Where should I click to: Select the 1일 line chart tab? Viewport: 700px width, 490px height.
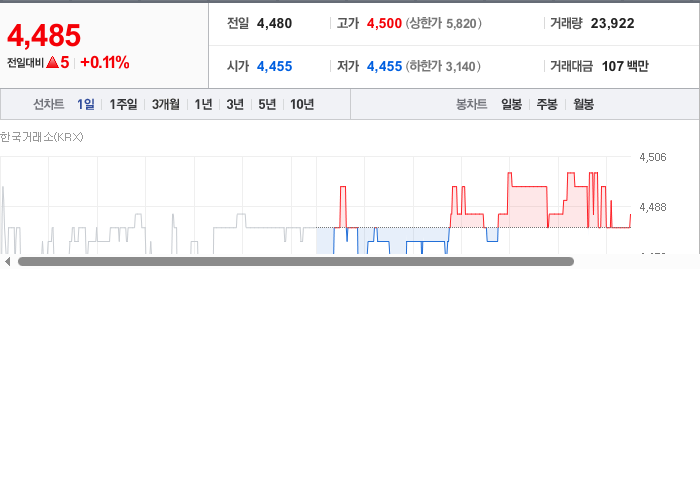(86, 104)
